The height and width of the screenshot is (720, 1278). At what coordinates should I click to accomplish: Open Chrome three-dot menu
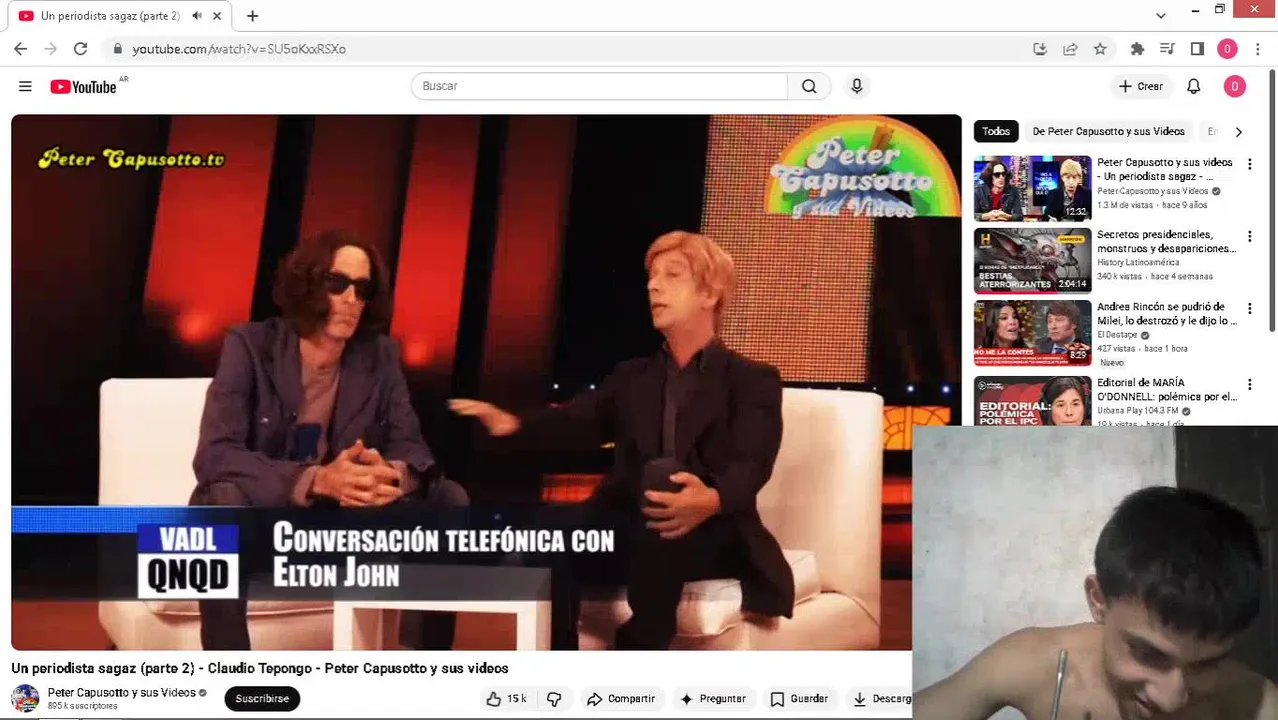[1258, 48]
